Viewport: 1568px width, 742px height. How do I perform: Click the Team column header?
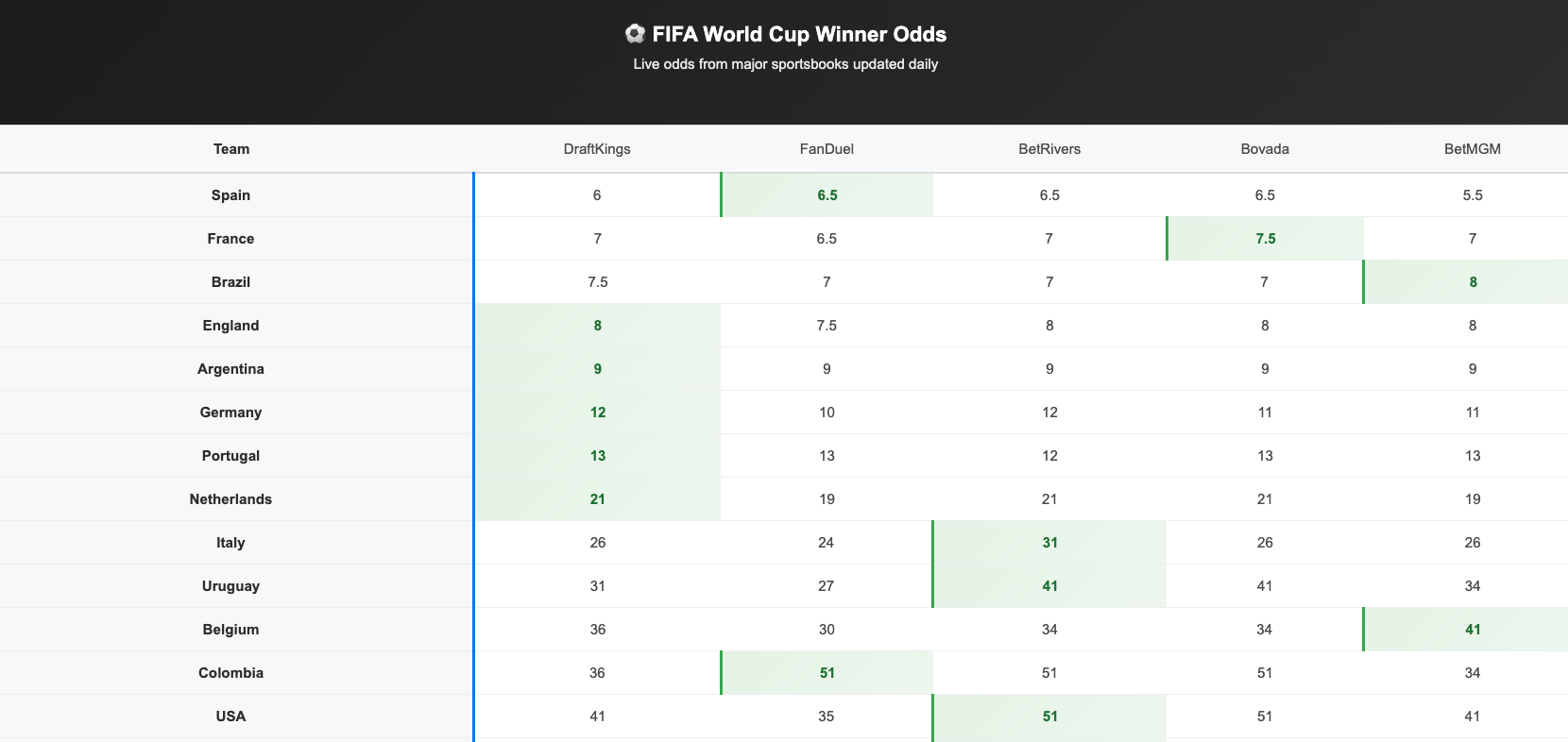231,149
